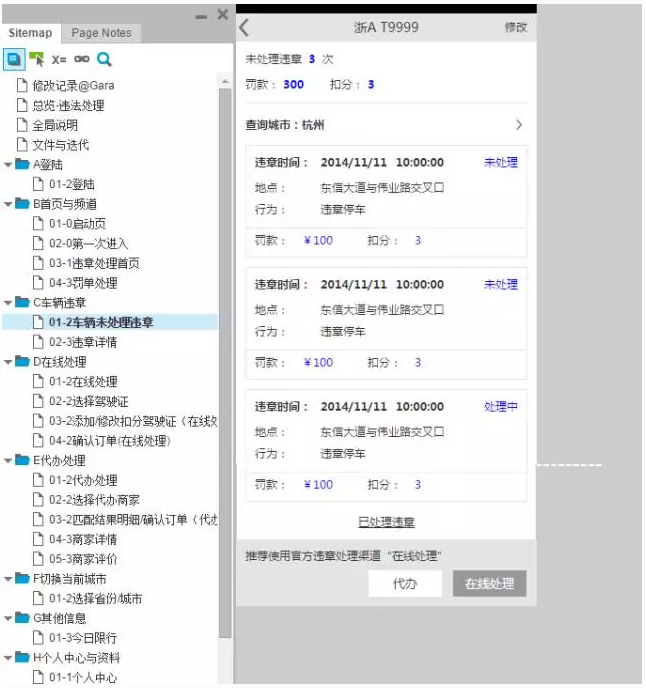The image size is (646, 688).
Task: Open the 查询城市 chevron arrow
Action: [519, 125]
